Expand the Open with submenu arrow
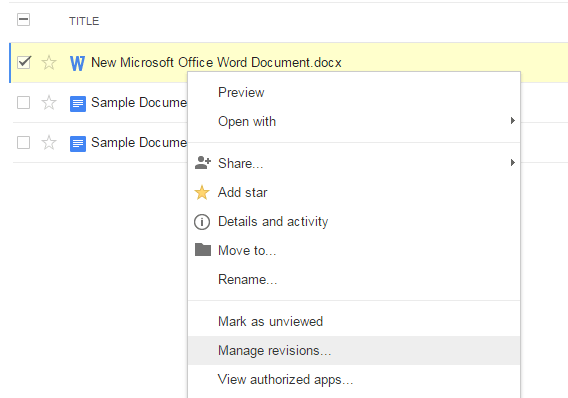This screenshot has width=568, height=398. [x=512, y=121]
